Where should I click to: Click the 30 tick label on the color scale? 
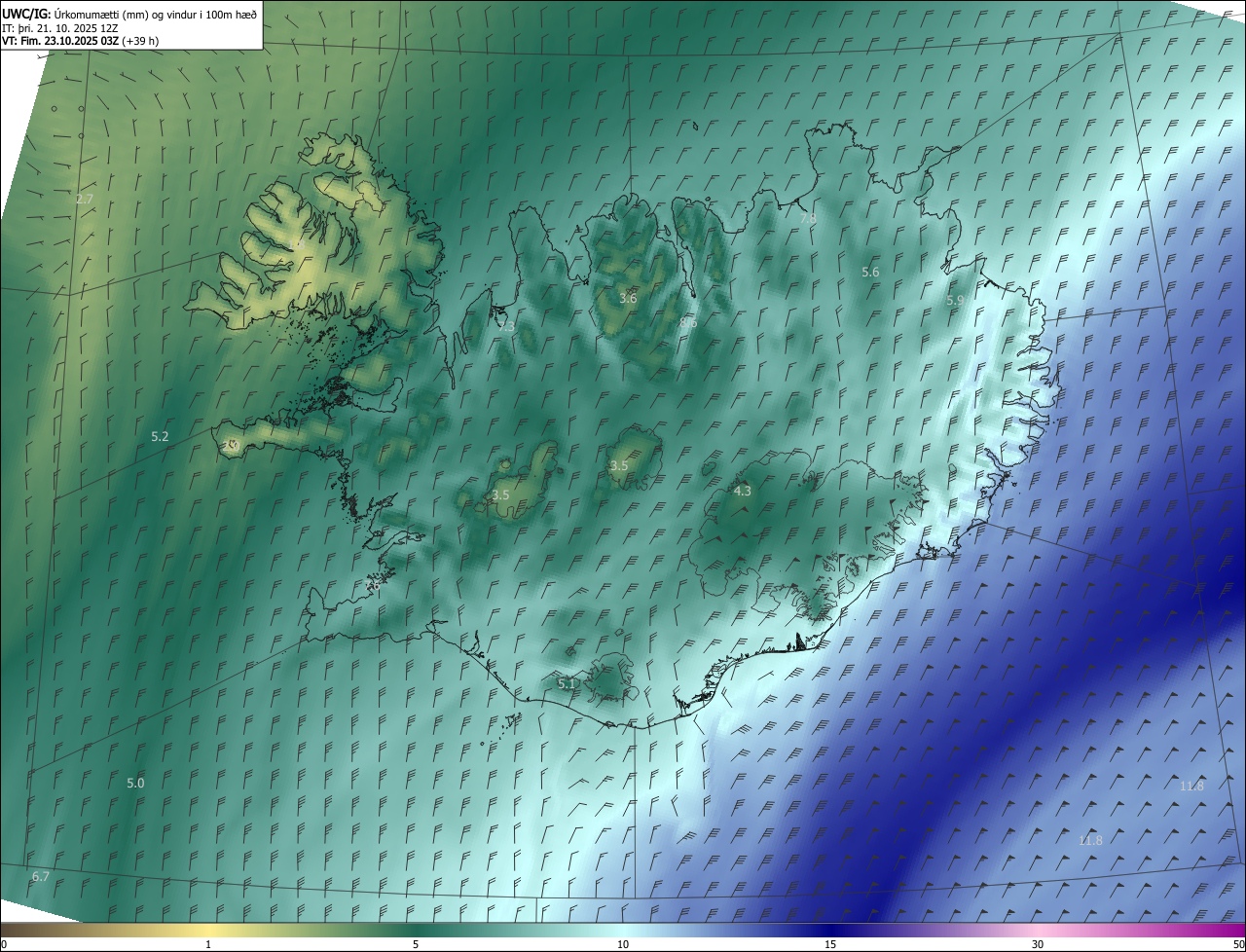[1038, 945]
